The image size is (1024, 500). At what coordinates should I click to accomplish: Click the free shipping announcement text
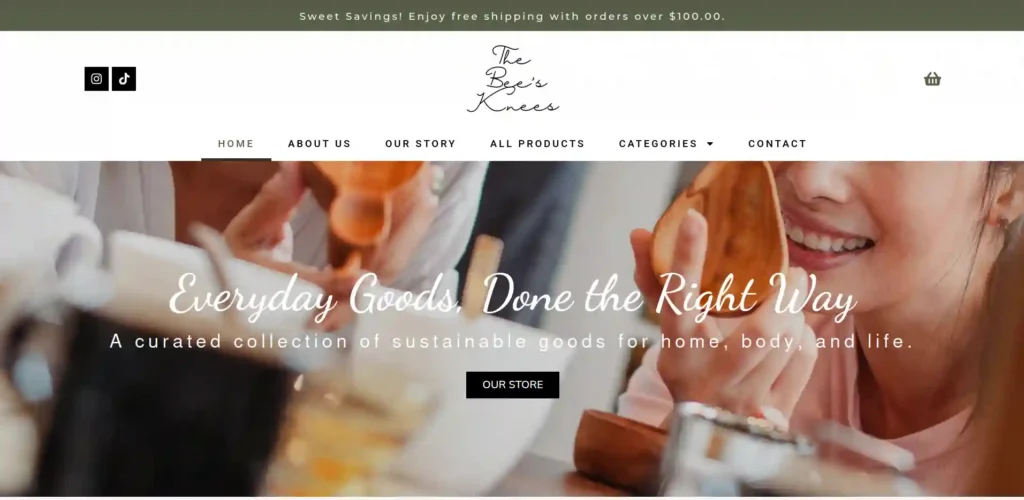[512, 16]
